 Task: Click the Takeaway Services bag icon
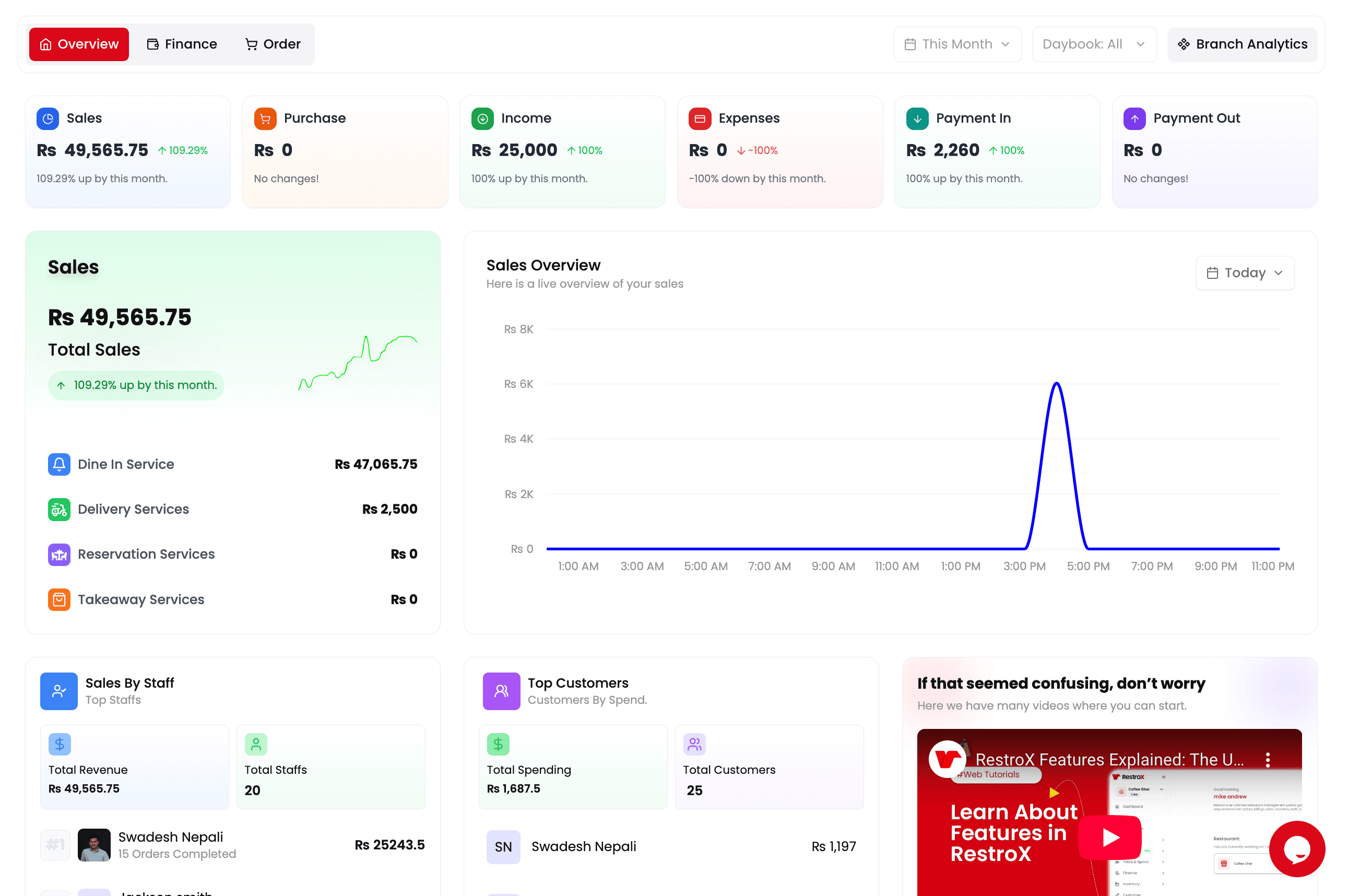[x=59, y=599]
